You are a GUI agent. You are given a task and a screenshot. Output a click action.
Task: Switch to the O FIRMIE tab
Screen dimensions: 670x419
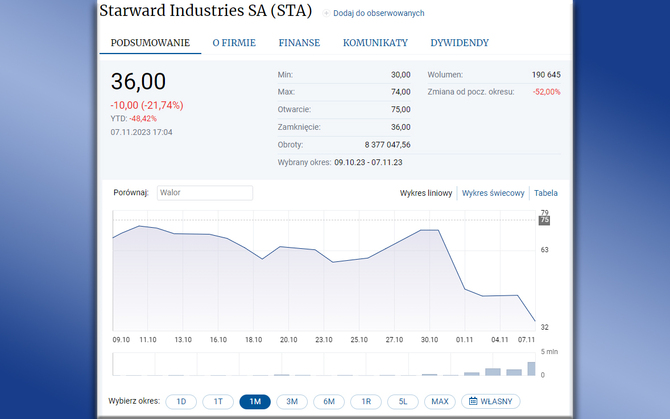234,43
